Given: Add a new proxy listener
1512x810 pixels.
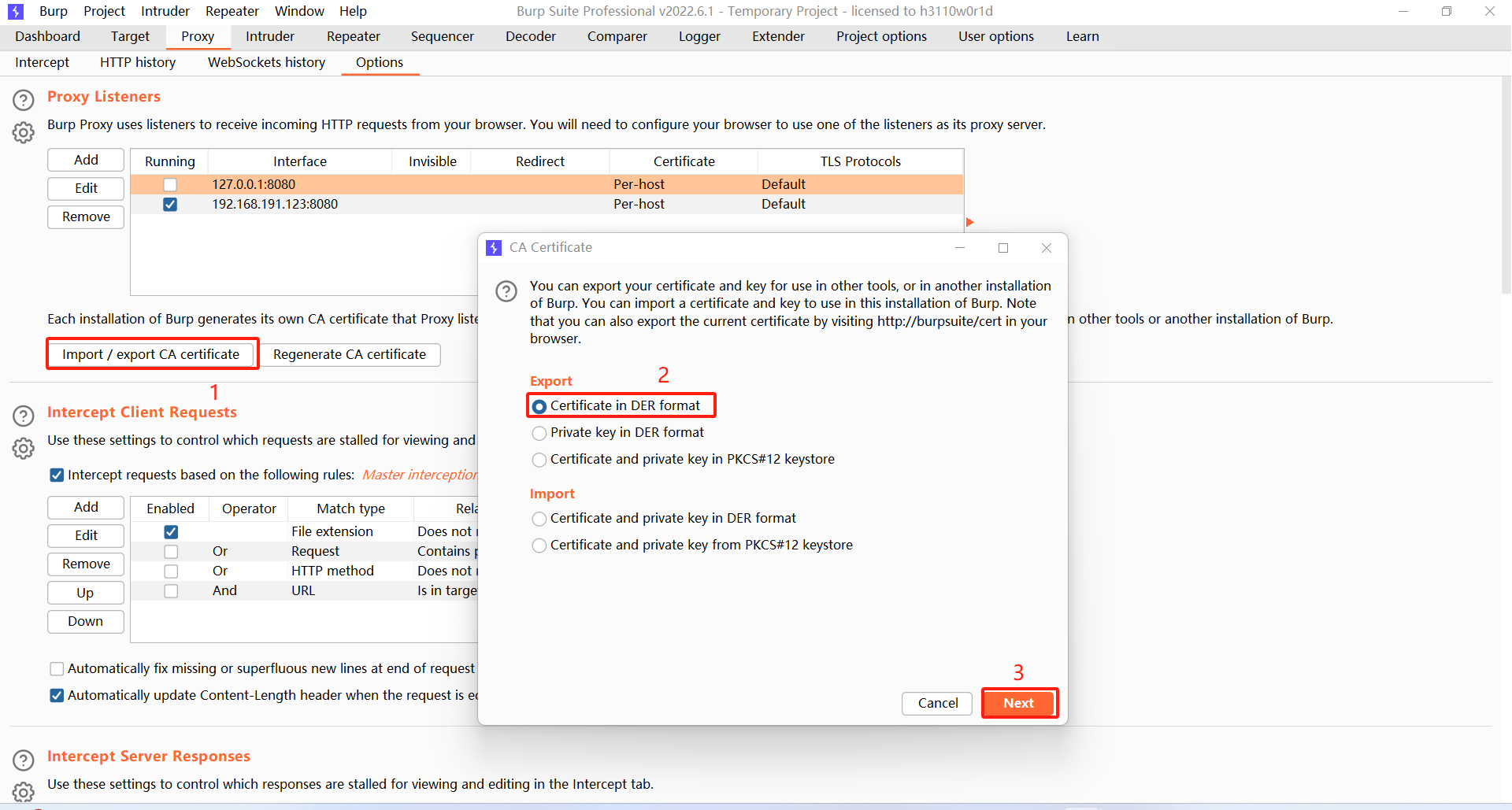Looking at the screenshot, I should 86,160.
